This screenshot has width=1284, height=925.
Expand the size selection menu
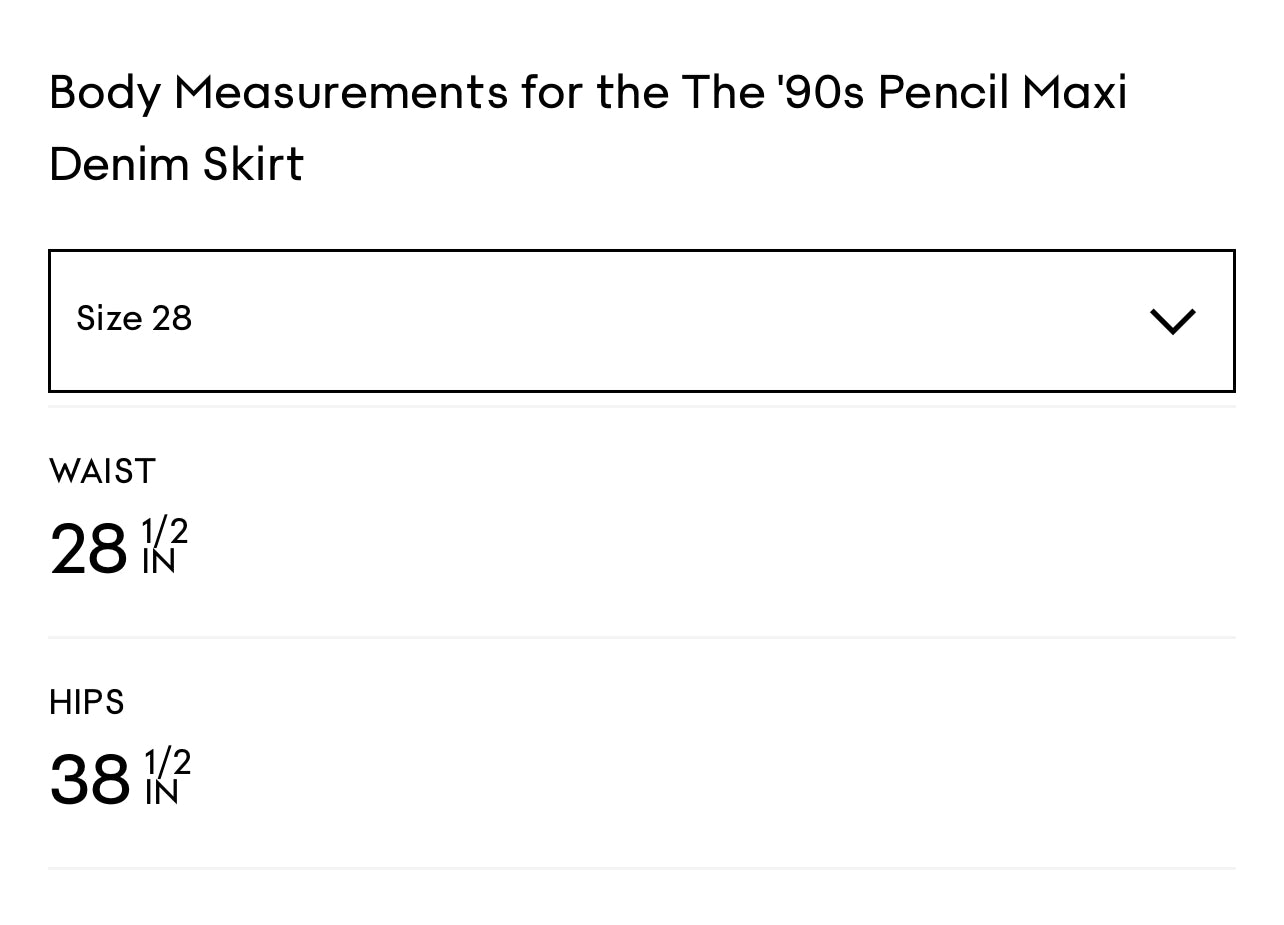(x=640, y=320)
